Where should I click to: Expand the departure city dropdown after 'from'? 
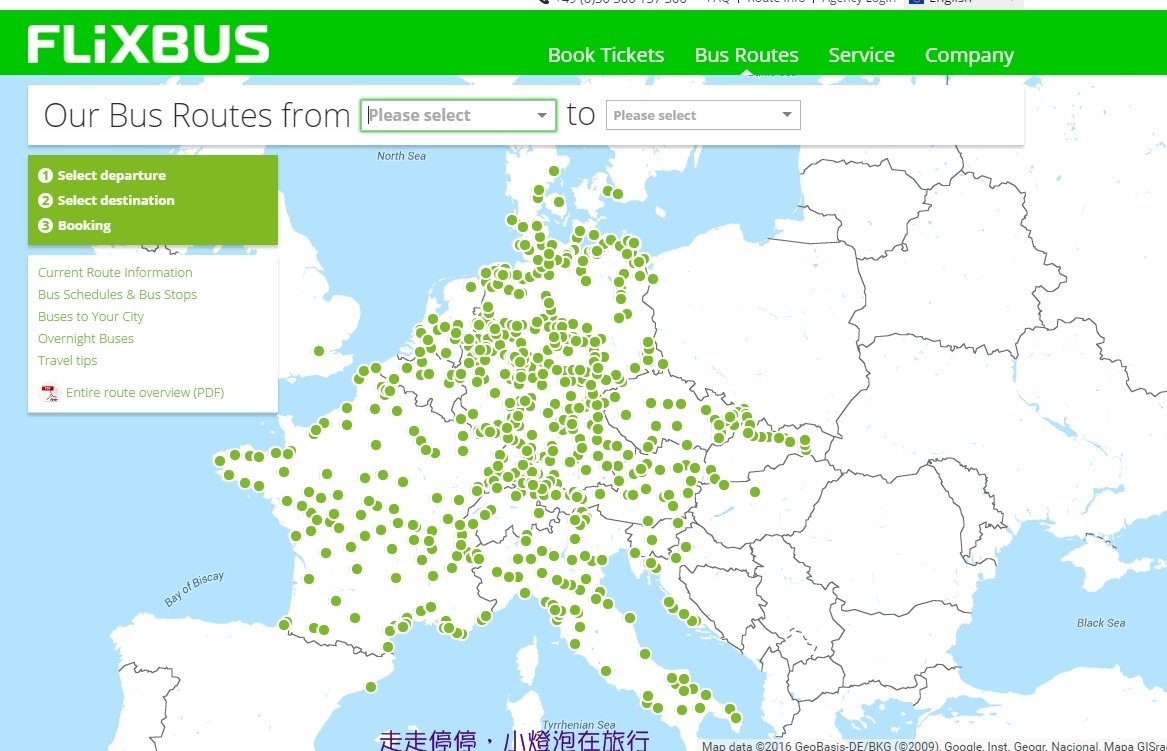pyautogui.click(x=458, y=115)
